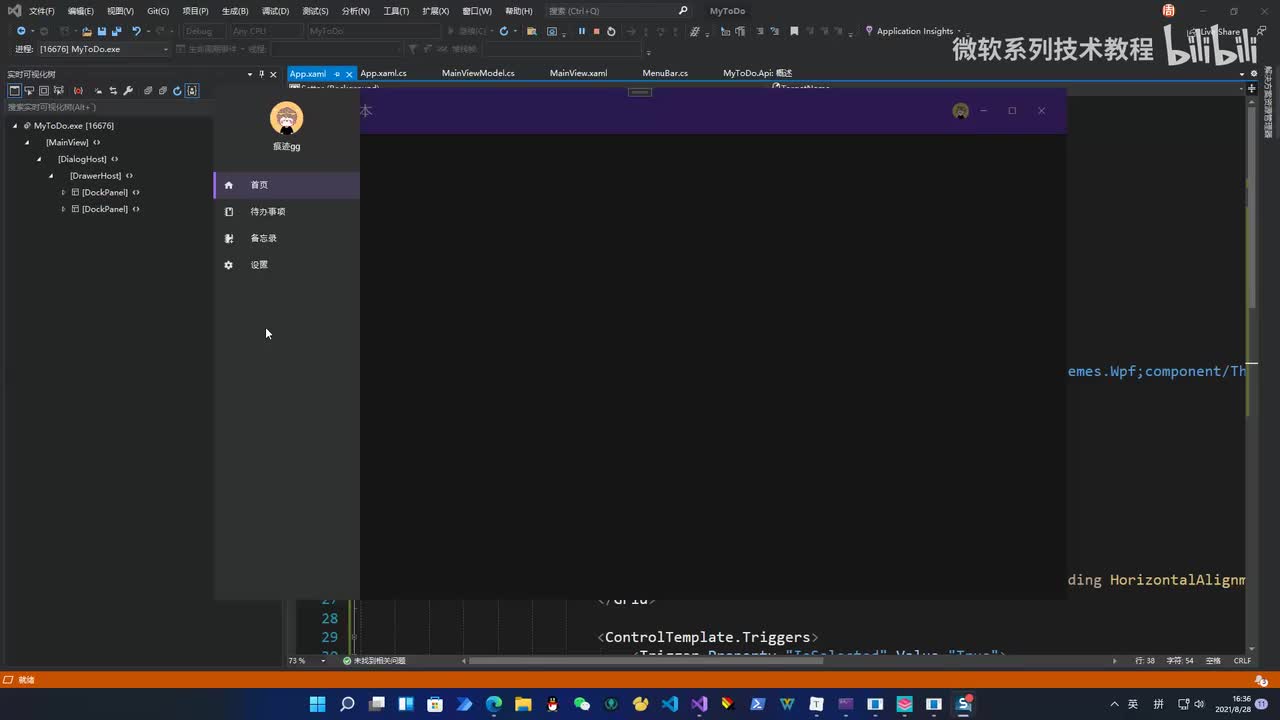Image resolution: width=1280 pixels, height=720 pixels.
Task: Open 设置 in the app drawer
Action: (287, 265)
